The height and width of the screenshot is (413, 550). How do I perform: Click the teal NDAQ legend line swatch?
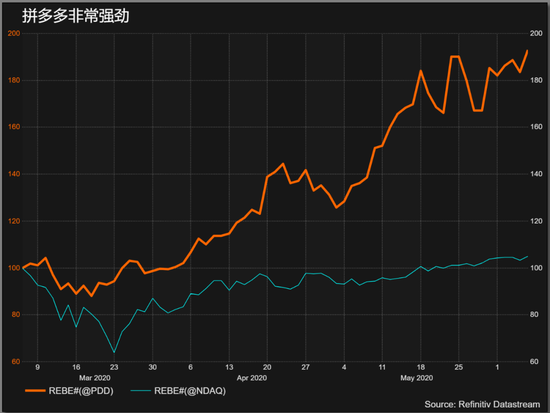(x=140, y=391)
